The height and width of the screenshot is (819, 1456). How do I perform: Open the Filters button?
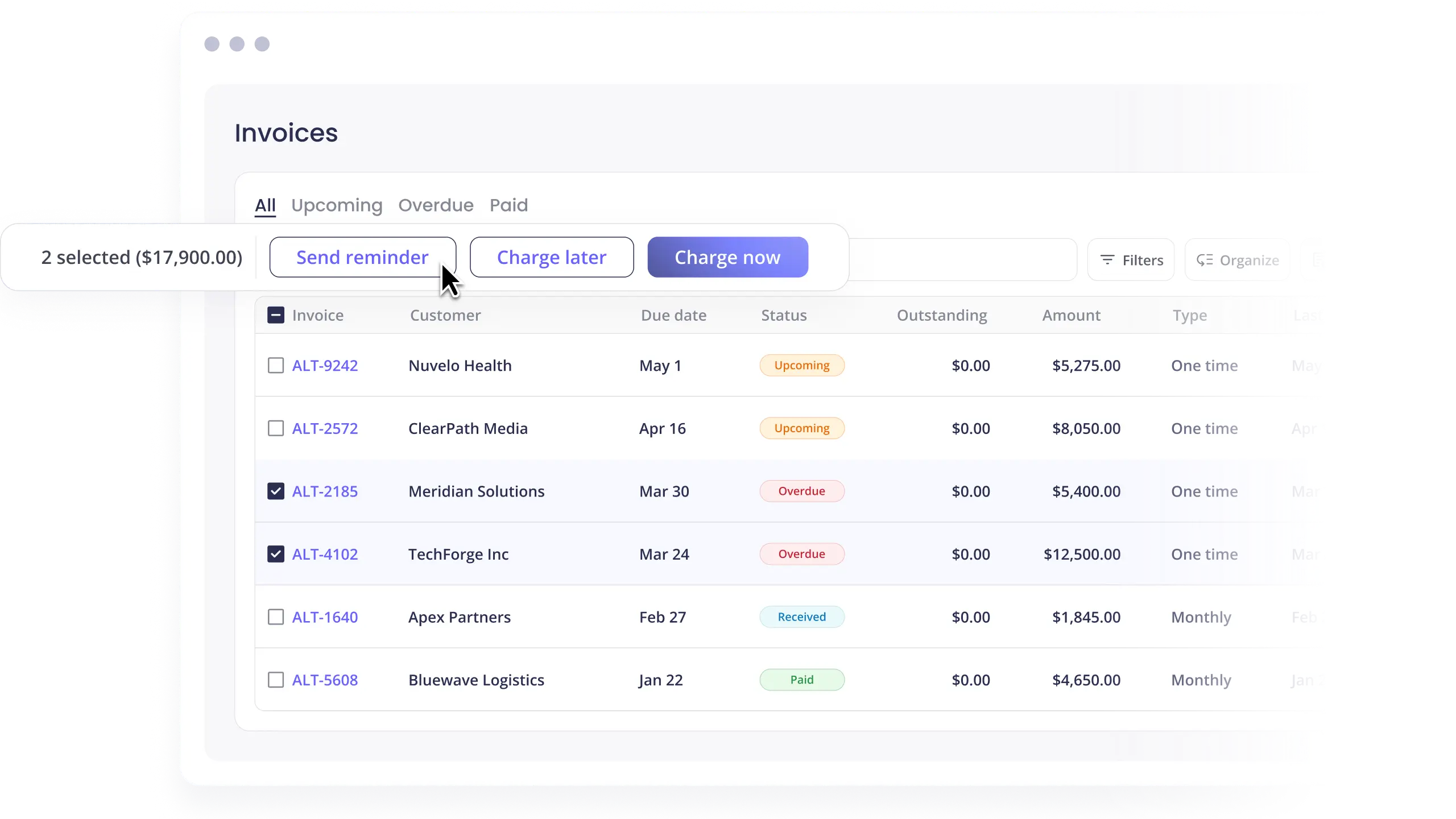coord(1131,260)
